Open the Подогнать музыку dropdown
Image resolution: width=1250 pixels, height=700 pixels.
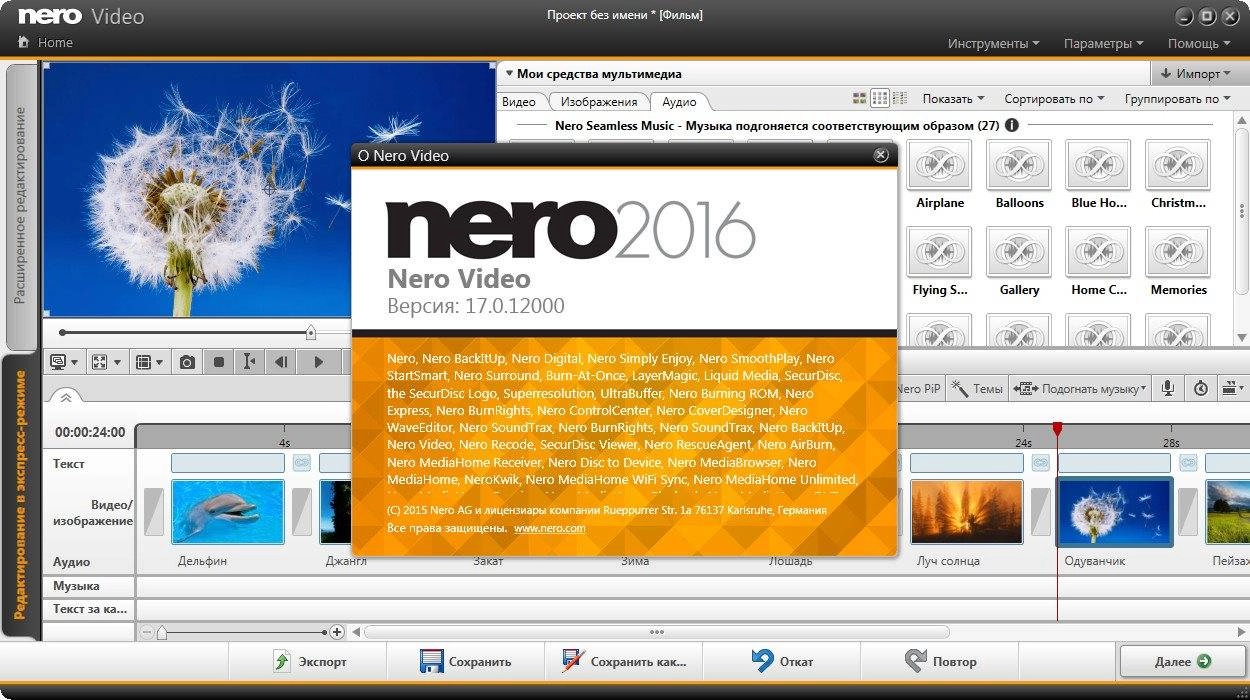click(1080, 389)
